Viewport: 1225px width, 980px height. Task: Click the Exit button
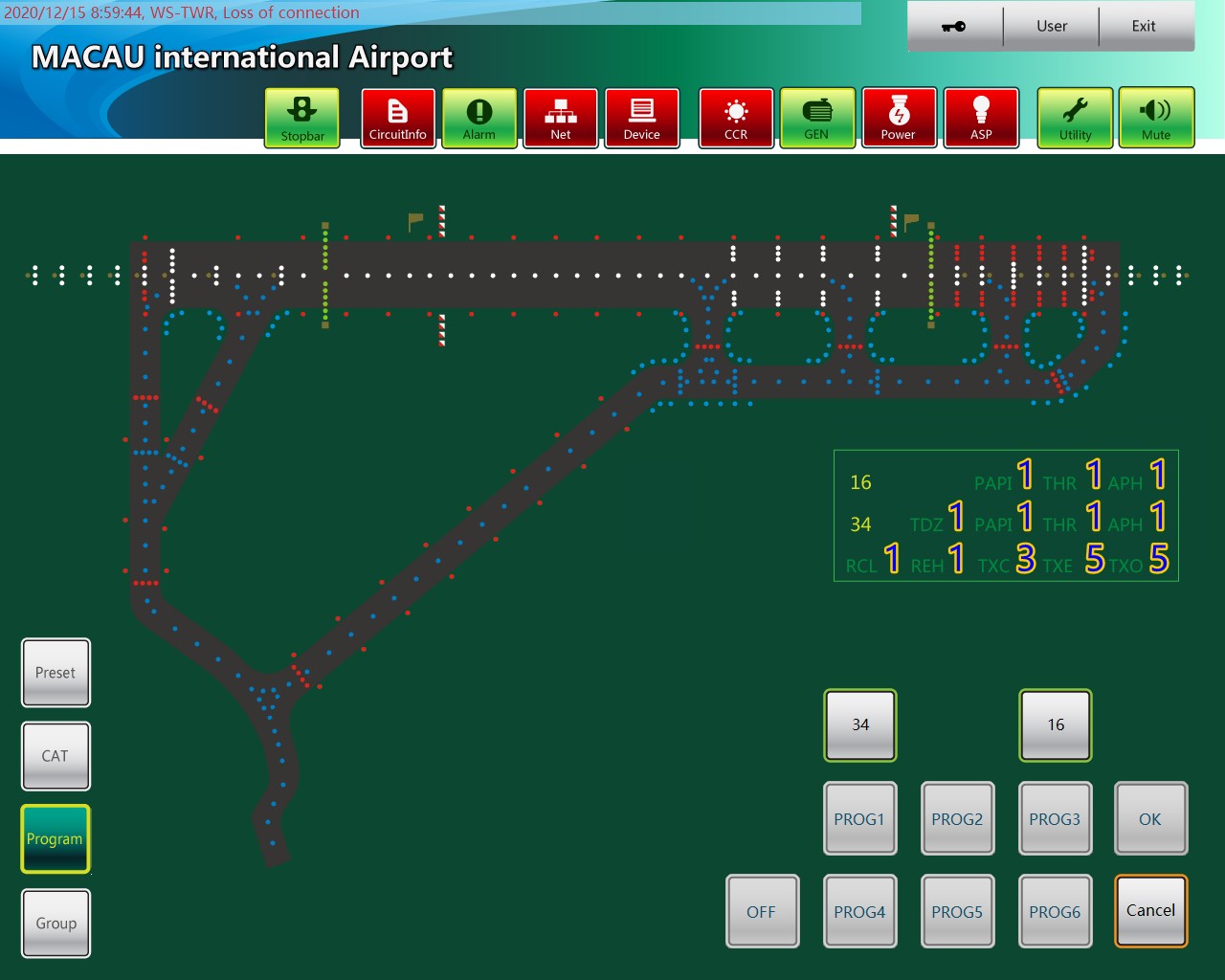(1145, 26)
